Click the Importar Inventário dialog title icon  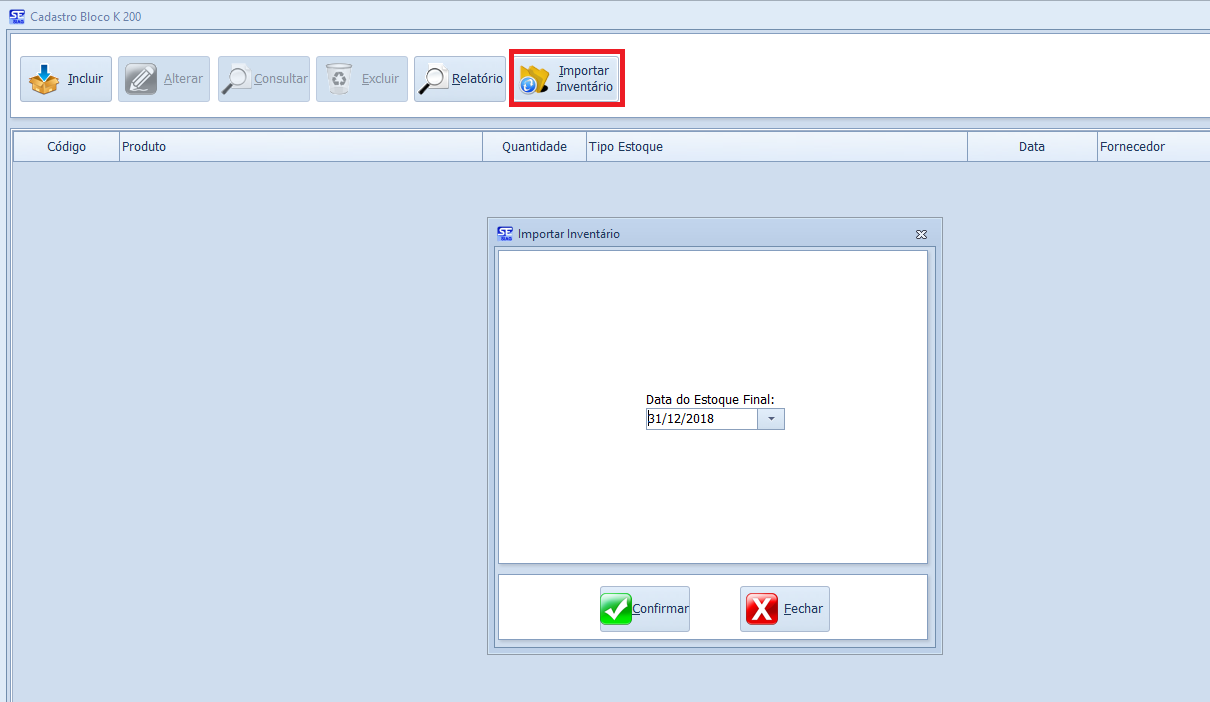(x=505, y=234)
